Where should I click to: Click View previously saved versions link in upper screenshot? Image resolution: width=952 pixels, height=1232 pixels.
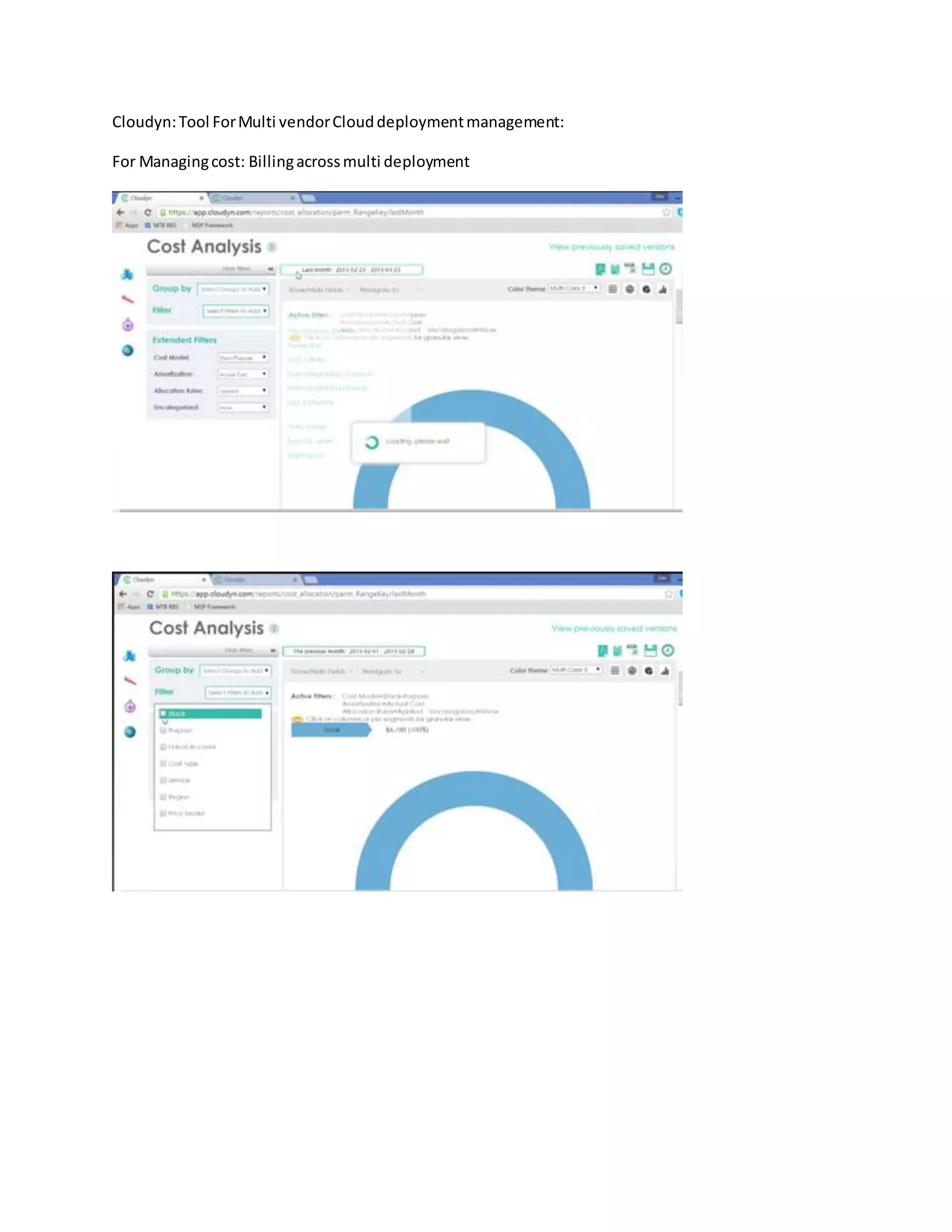pyautogui.click(x=611, y=247)
